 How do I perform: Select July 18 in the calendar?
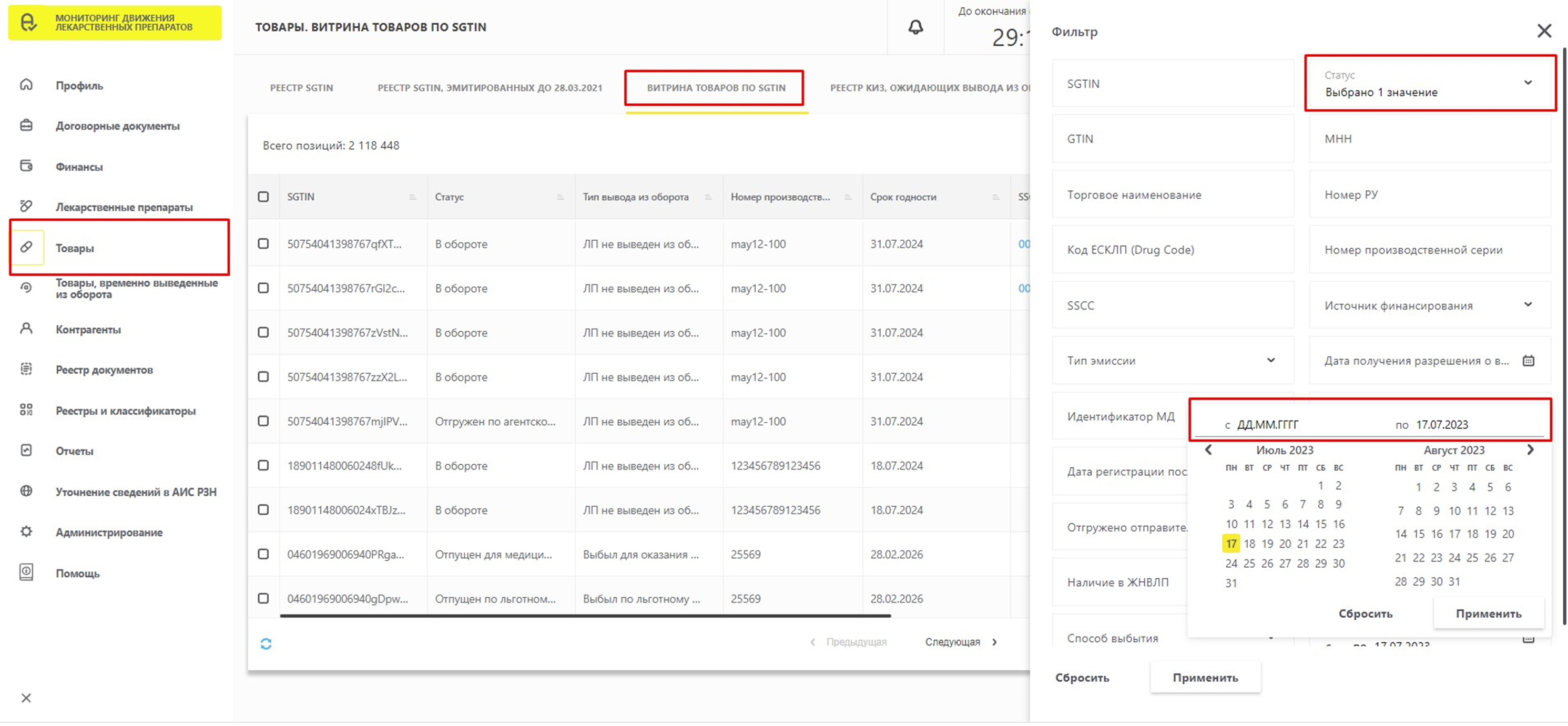[x=1249, y=544]
